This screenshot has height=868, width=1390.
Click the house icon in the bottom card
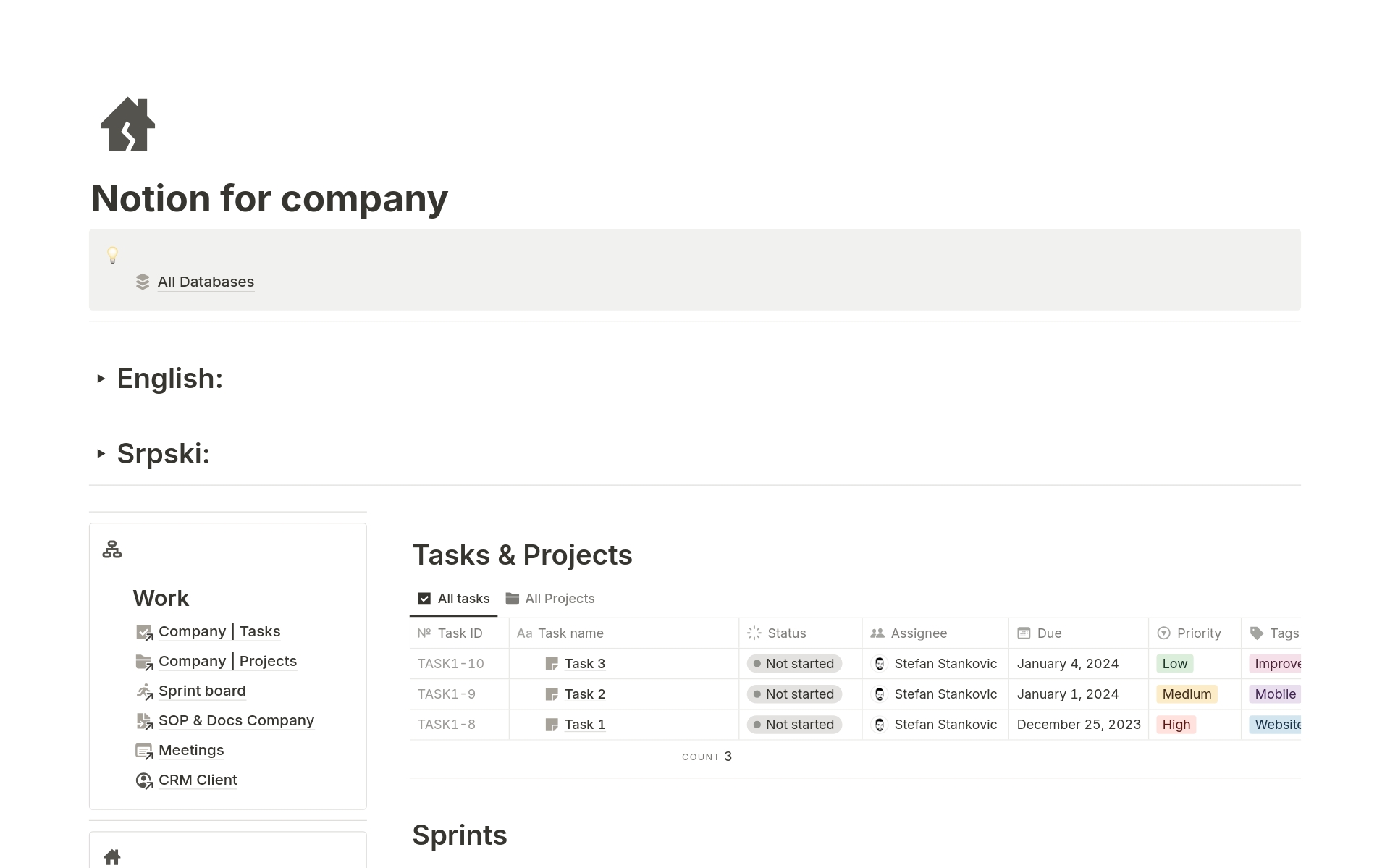tap(112, 857)
